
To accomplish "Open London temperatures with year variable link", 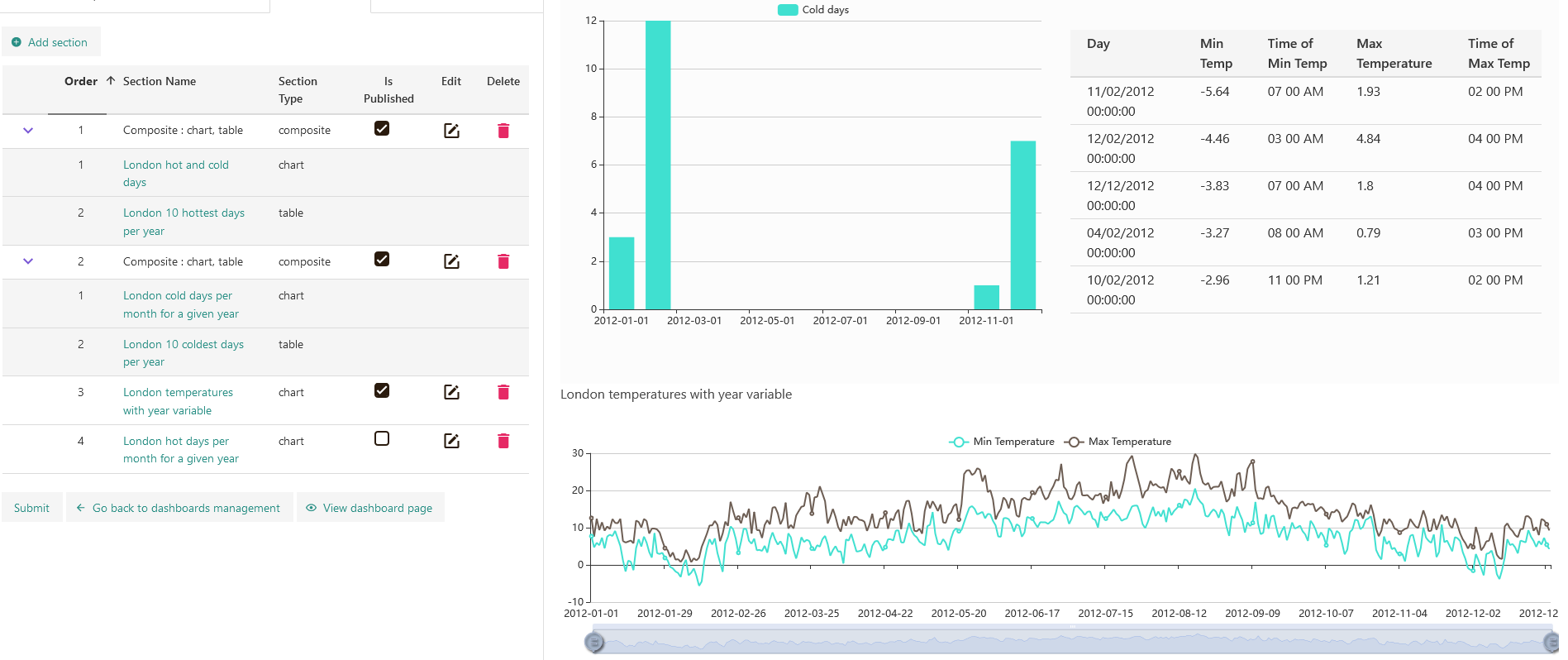I will tap(178, 401).
